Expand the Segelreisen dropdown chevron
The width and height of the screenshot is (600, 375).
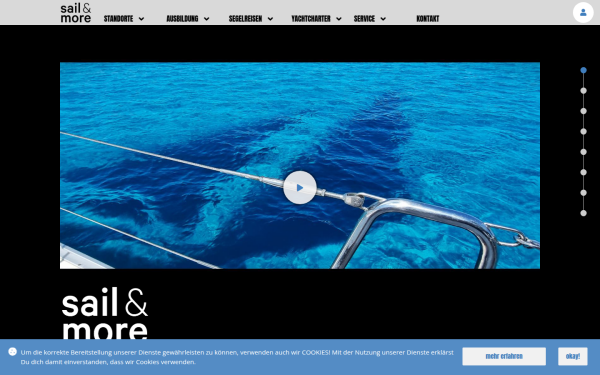[x=270, y=19]
